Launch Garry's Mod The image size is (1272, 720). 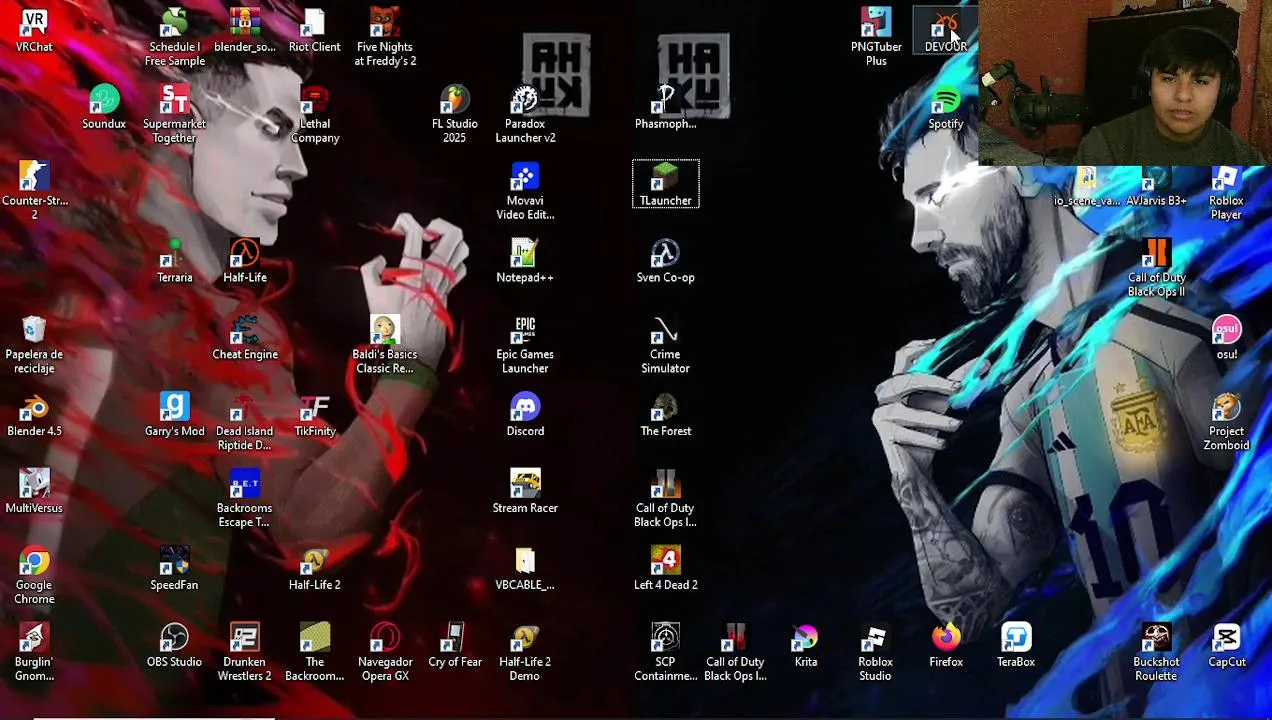point(174,415)
